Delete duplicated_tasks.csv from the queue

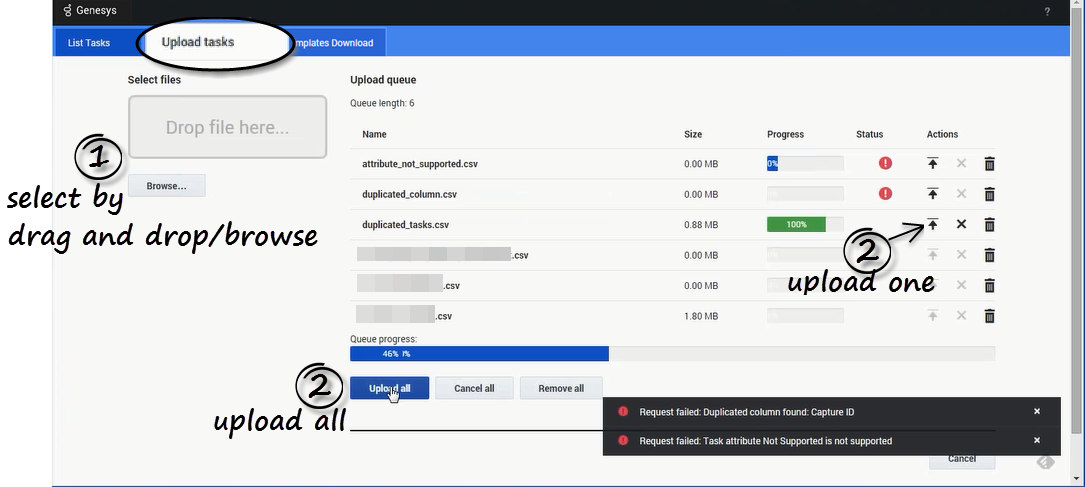click(x=989, y=225)
